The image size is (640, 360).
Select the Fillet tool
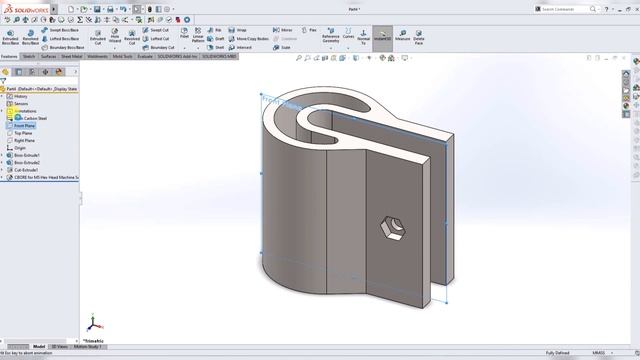click(x=184, y=33)
